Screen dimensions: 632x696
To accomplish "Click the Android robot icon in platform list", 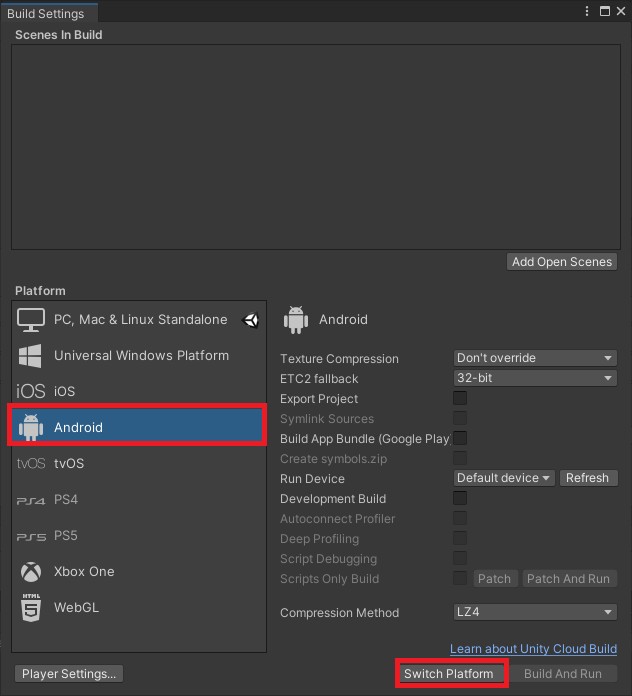I will (31, 427).
